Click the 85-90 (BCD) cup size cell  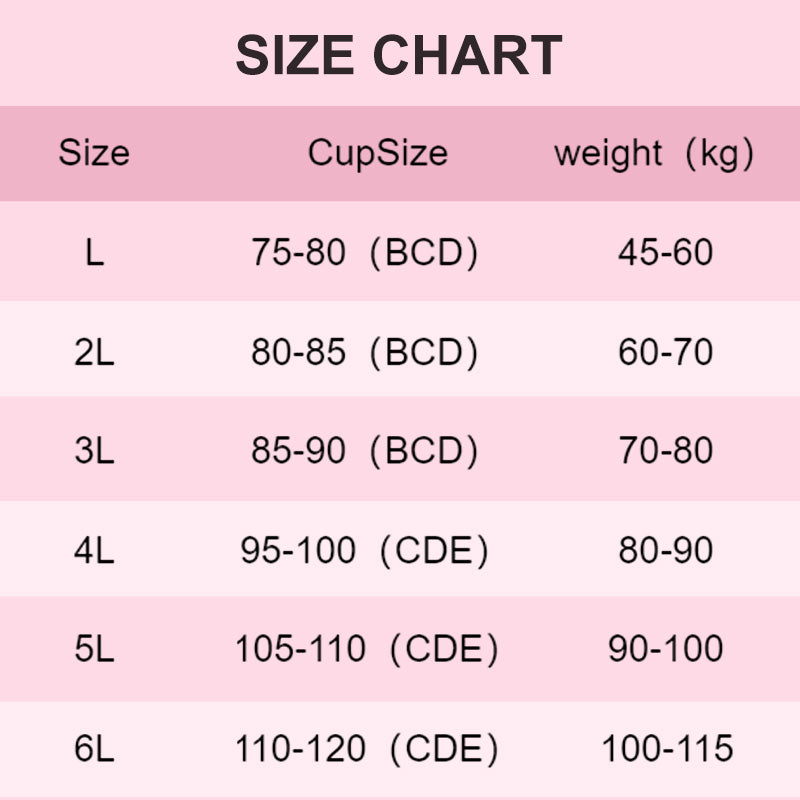tap(365, 451)
